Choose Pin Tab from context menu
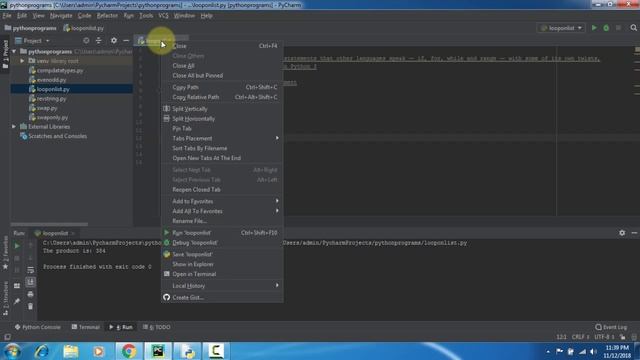This screenshot has width=640, height=360. 222,128
